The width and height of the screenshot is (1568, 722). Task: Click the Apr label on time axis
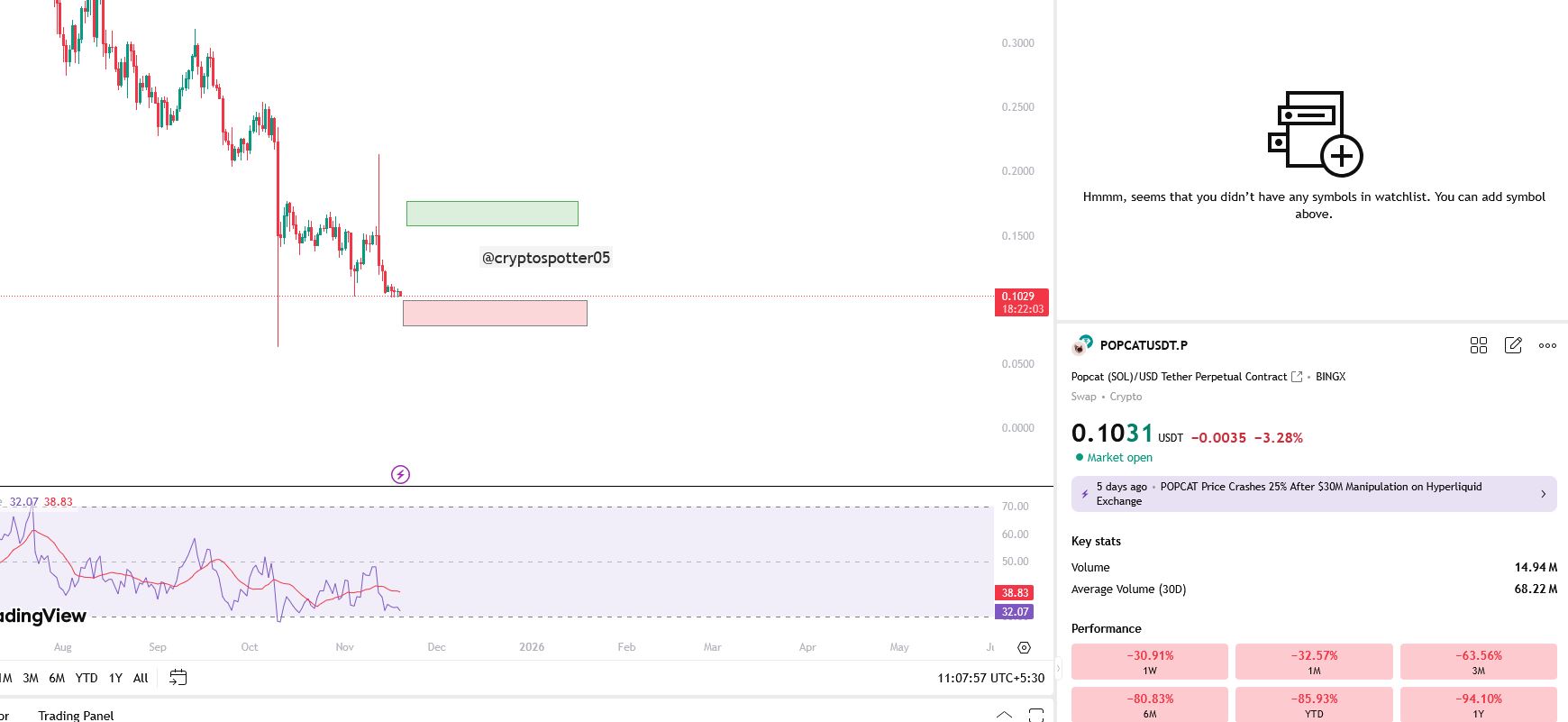(x=807, y=647)
